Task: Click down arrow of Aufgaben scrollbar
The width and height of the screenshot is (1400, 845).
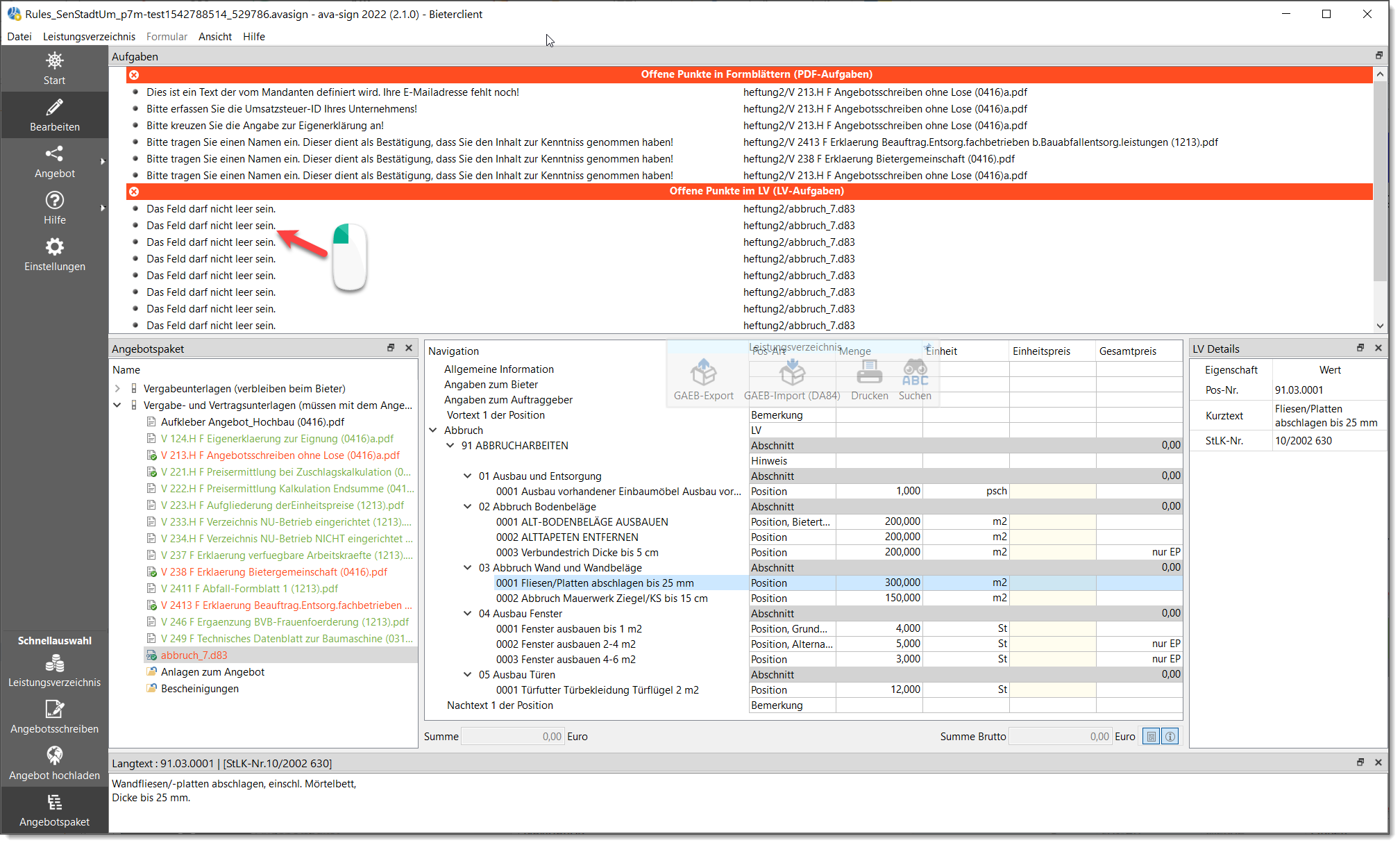Action: (1380, 326)
